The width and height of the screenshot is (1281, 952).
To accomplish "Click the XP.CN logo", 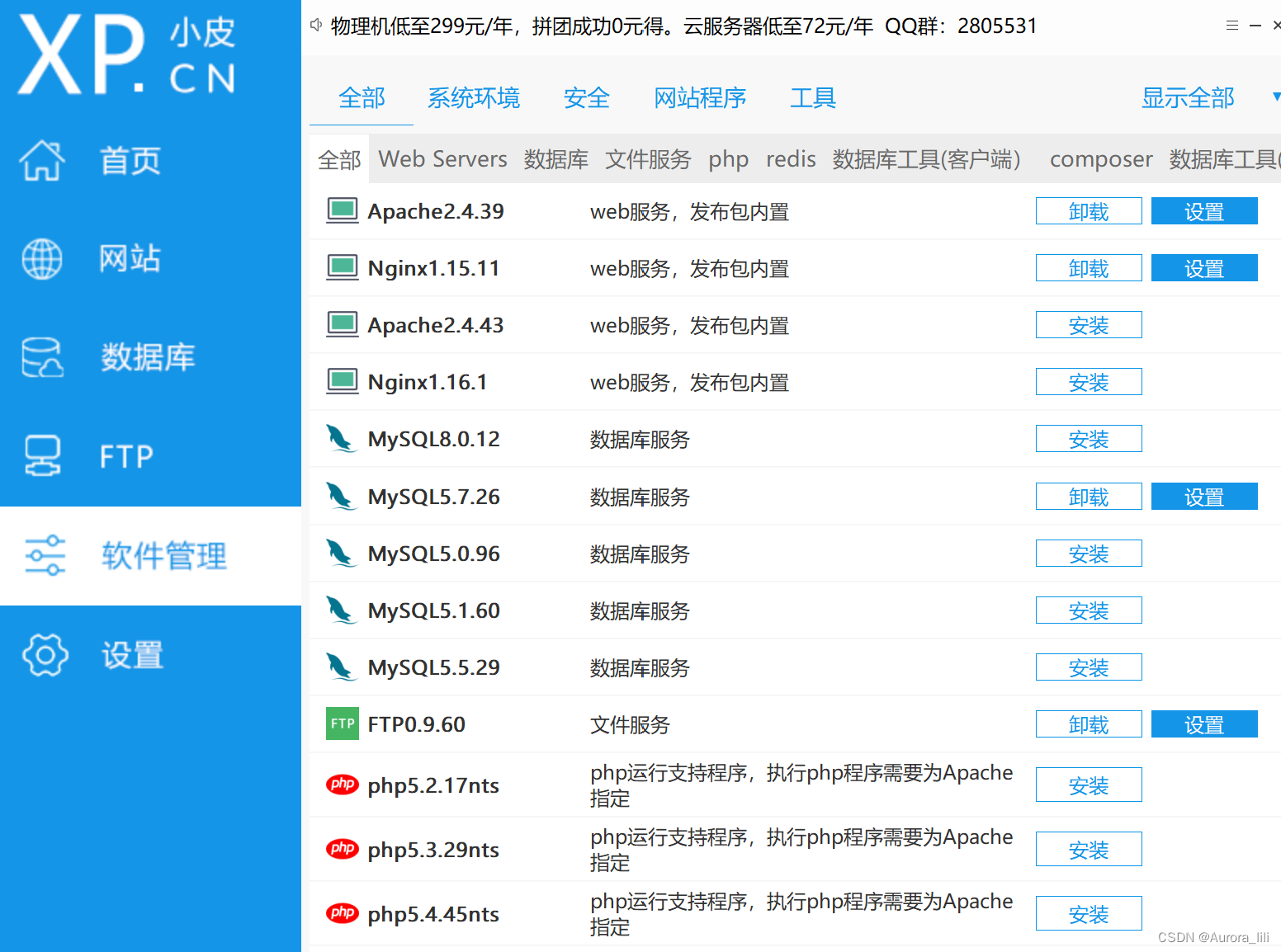I will coord(128,55).
